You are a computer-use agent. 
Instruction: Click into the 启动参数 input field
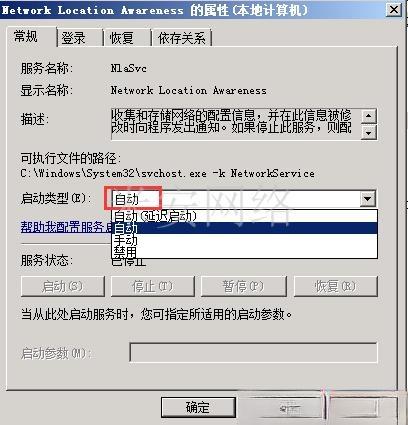click(253, 352)
